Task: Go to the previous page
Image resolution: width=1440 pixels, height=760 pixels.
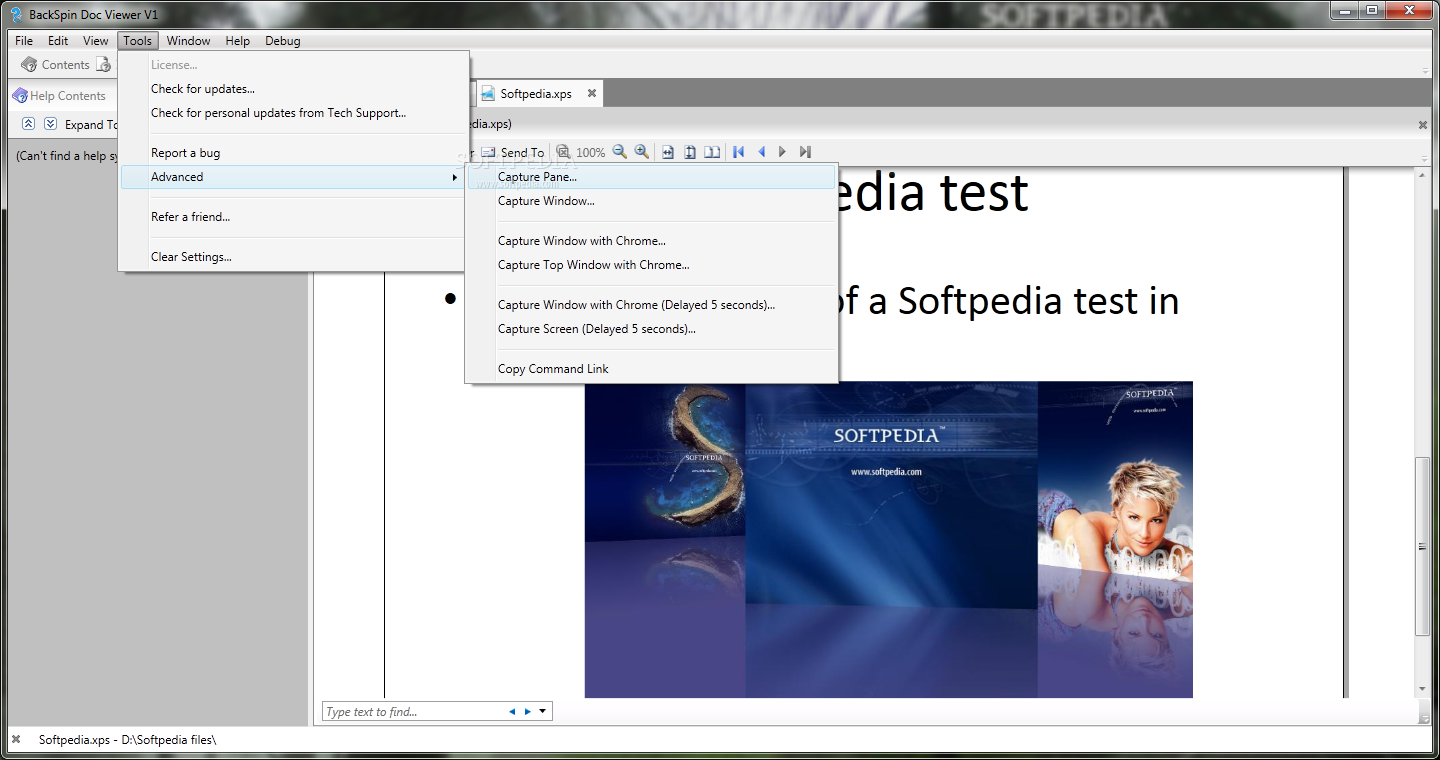Action: pos(762,152)
